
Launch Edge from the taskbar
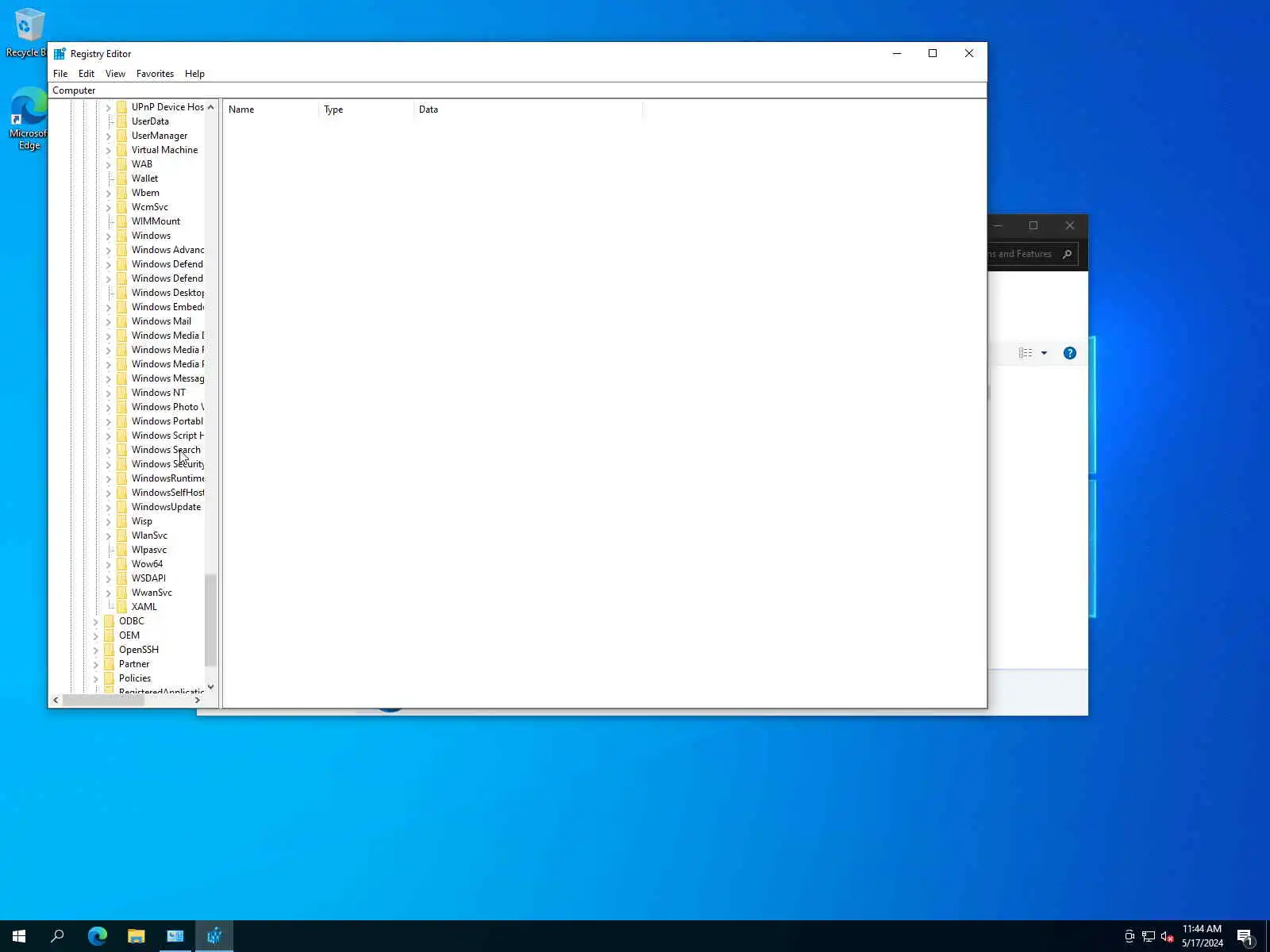(97, 936)
